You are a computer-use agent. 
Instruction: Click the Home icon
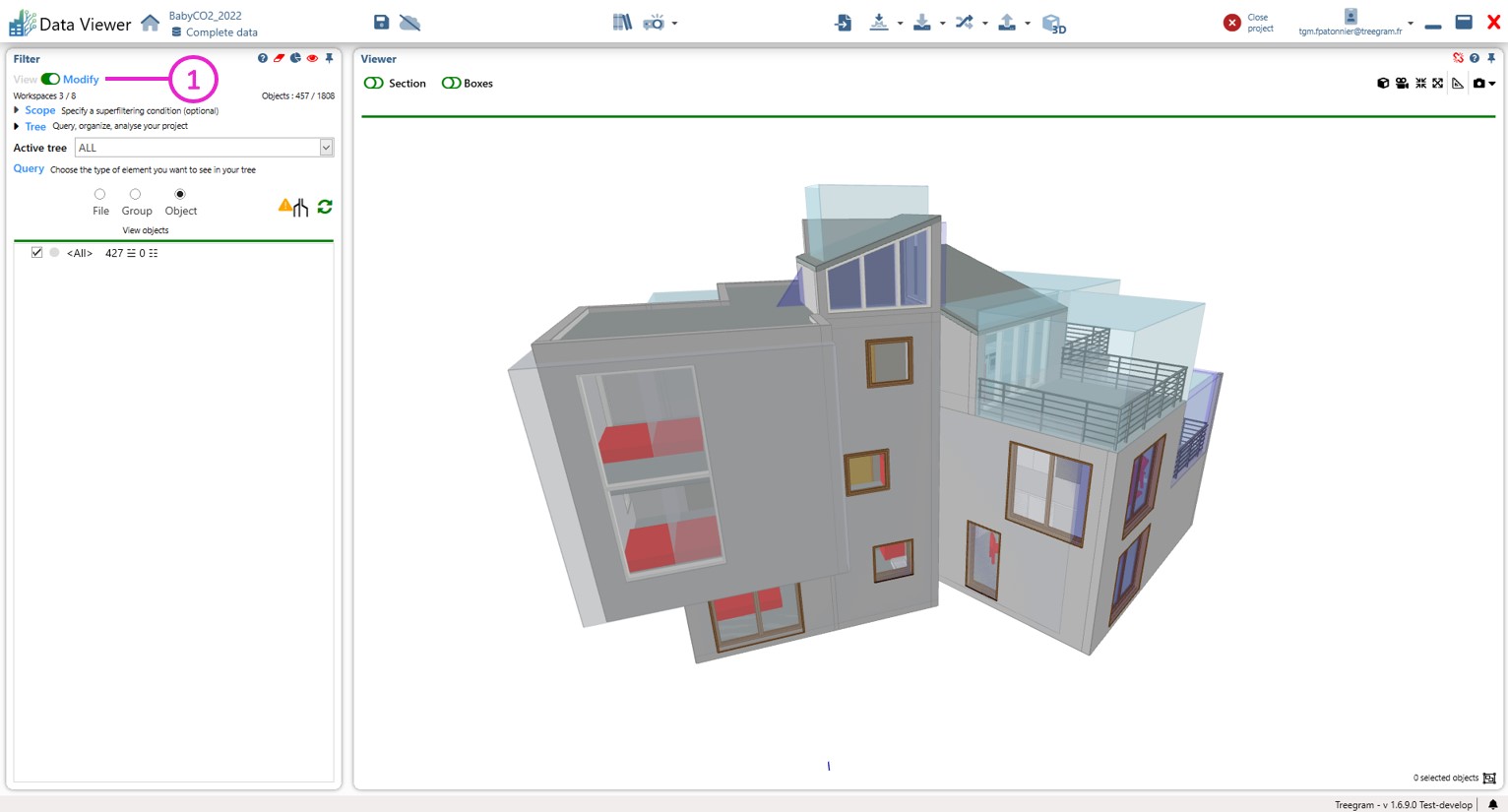coord(150,23)
